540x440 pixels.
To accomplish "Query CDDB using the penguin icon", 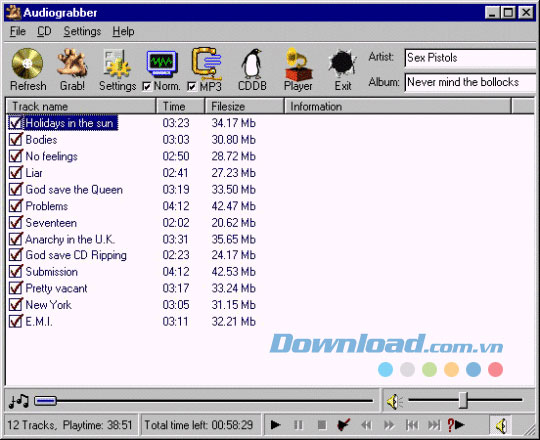I will 252,64.
